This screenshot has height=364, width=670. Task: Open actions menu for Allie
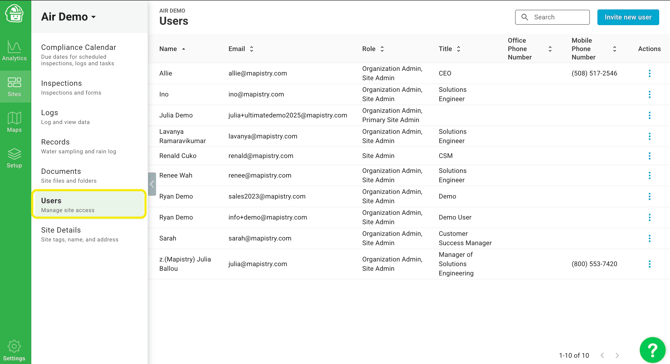click(649, 73)
